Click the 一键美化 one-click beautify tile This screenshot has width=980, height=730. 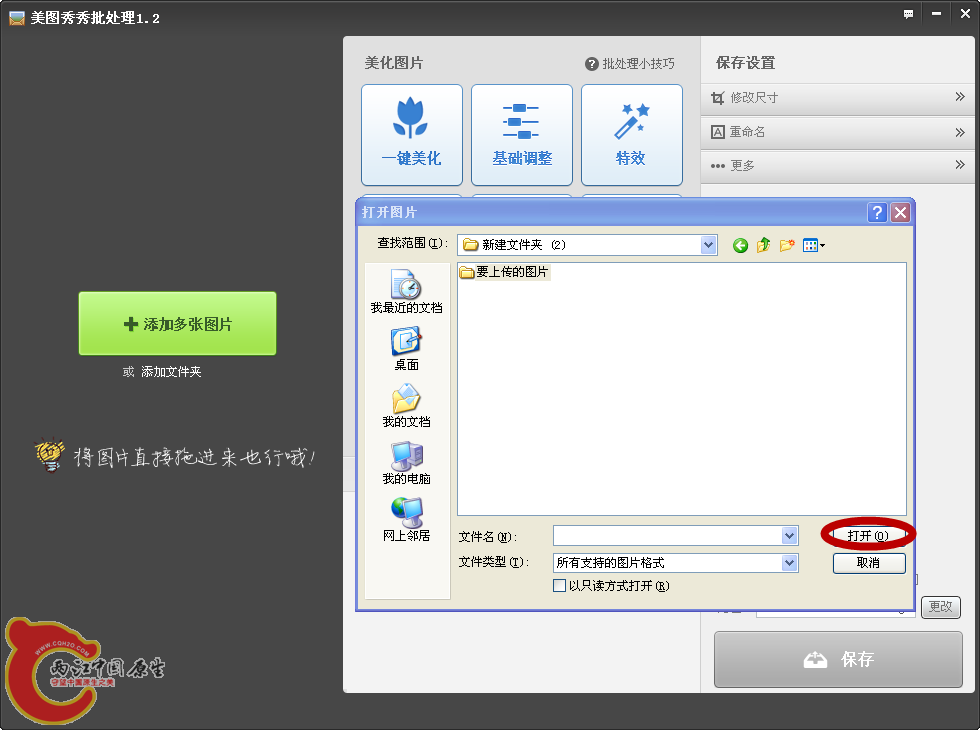412,135
